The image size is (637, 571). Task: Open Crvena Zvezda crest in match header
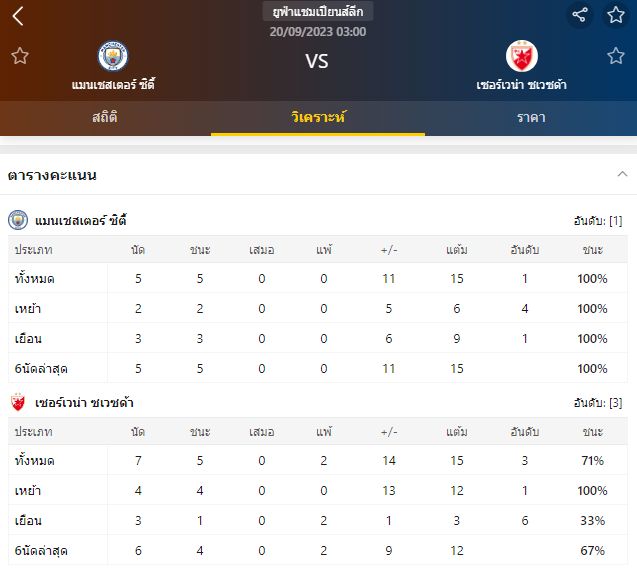point(521,56)
